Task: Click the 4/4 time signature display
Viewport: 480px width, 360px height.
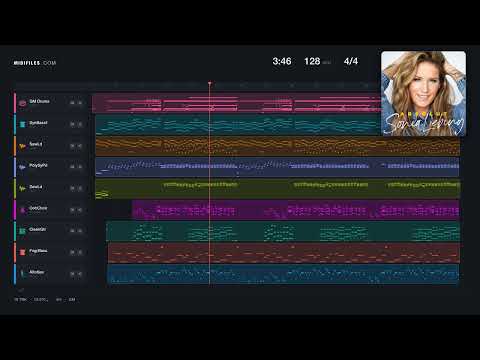Action: coord(351,61)
